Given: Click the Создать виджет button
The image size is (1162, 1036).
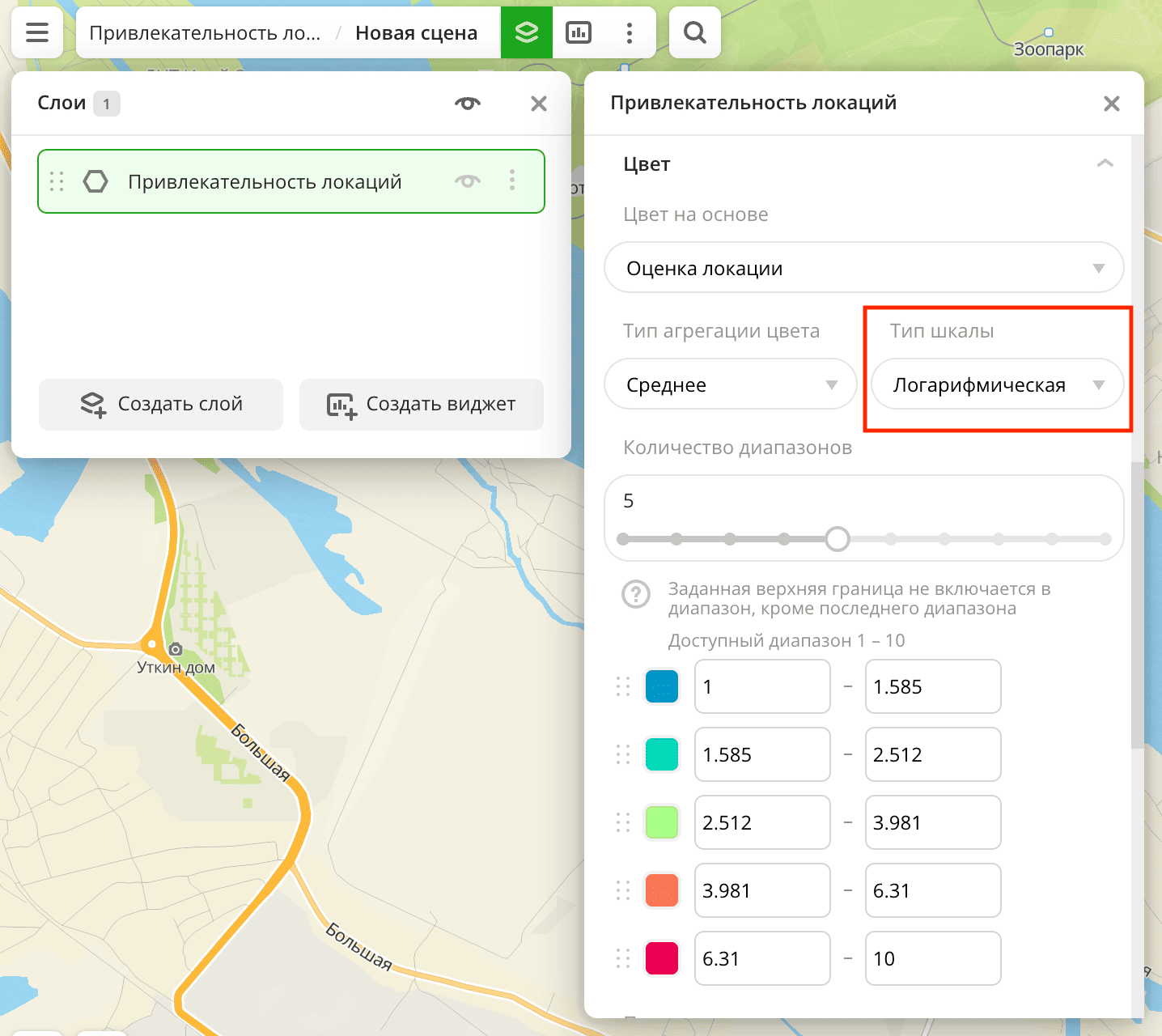Looking at the screenshot, I should point(422,404).
